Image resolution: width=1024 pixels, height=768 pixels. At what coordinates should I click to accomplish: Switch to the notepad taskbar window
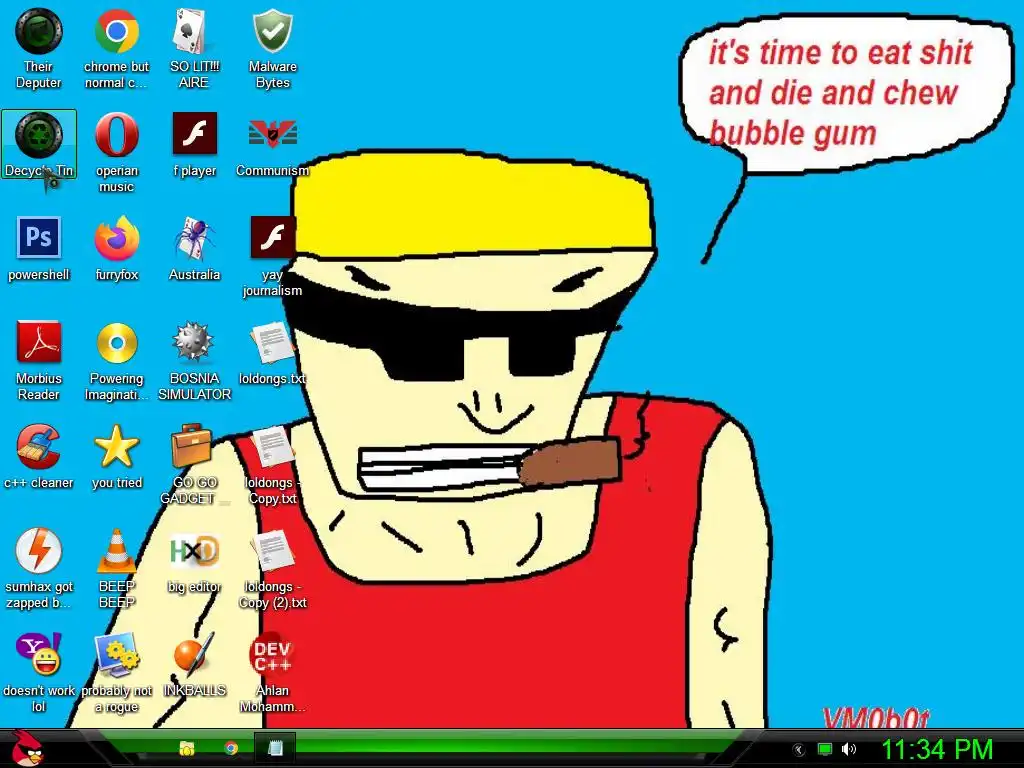click(x=275, y=748)
